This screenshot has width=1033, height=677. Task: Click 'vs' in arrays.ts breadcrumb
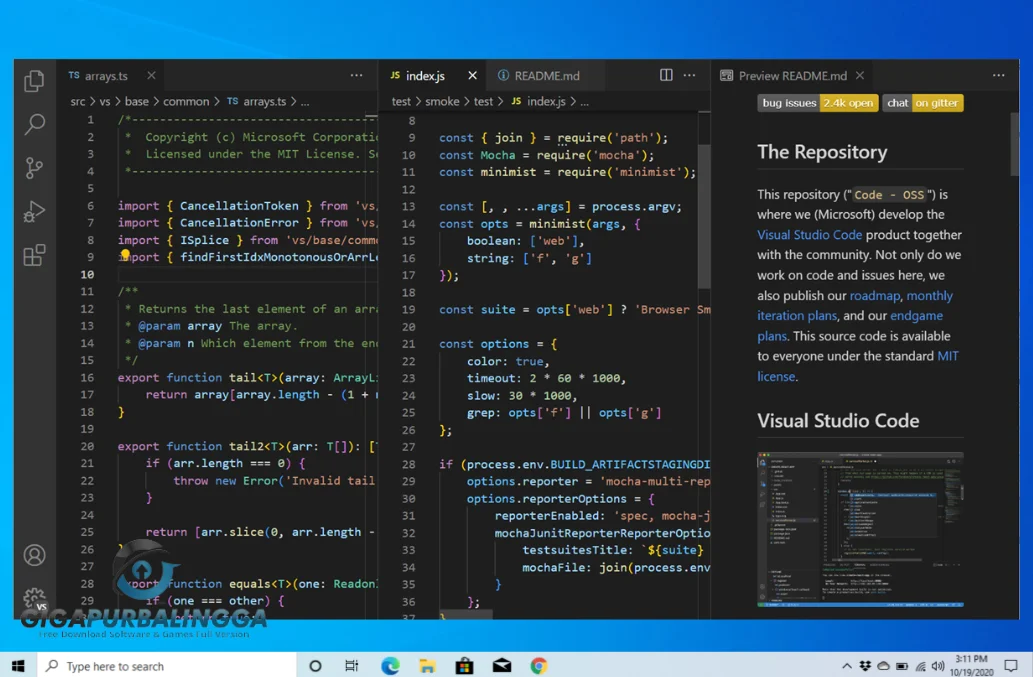pos(105,101)
